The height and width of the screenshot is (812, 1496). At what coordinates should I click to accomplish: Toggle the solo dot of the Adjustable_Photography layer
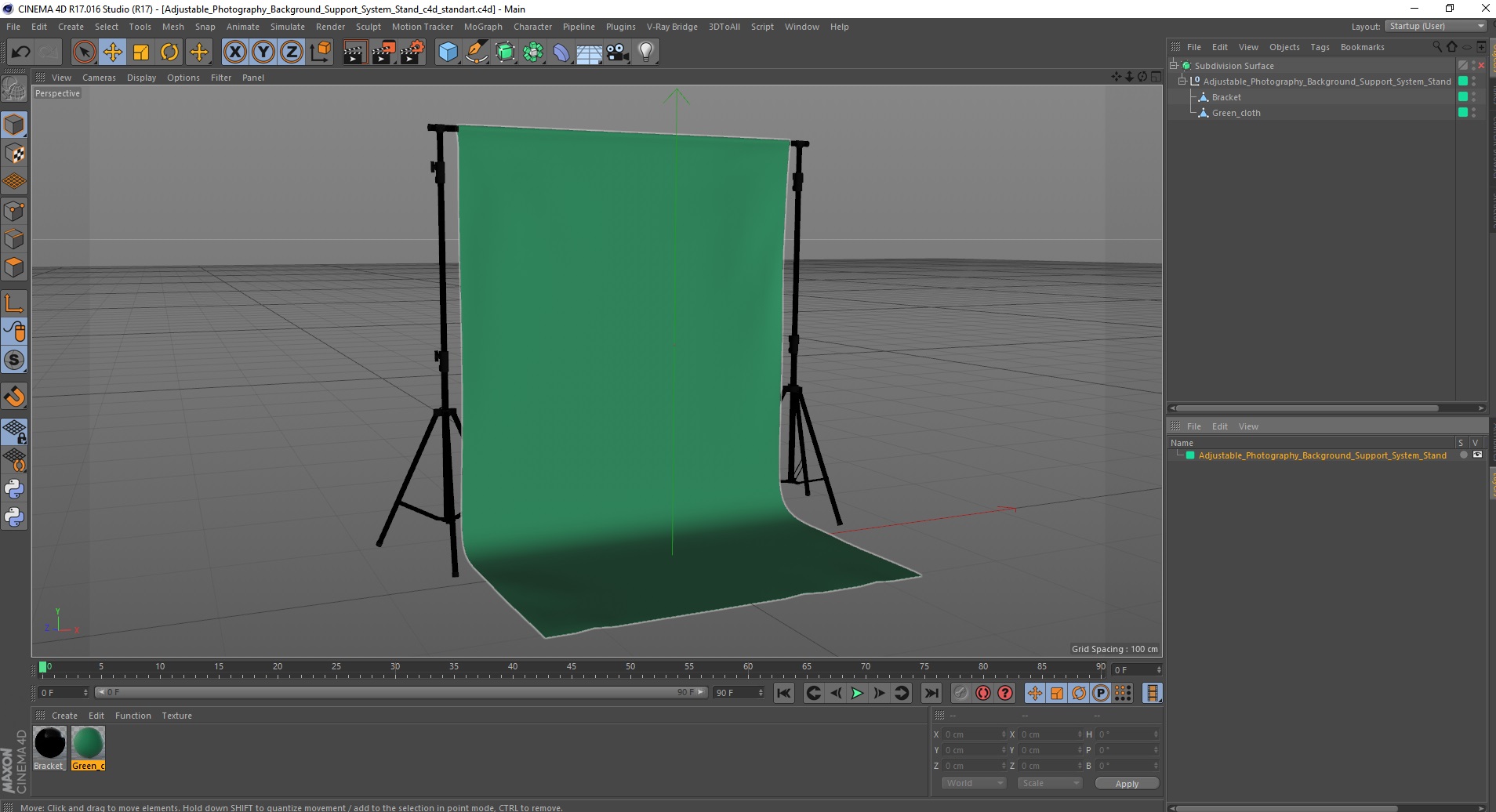point(1463,455)
